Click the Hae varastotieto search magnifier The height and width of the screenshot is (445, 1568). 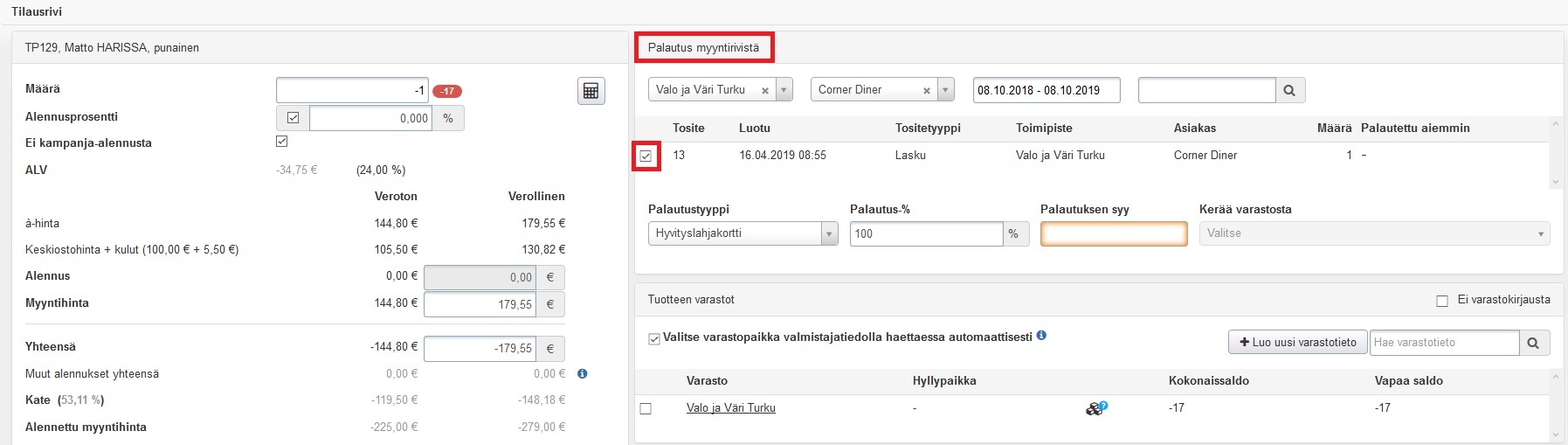1533,343
